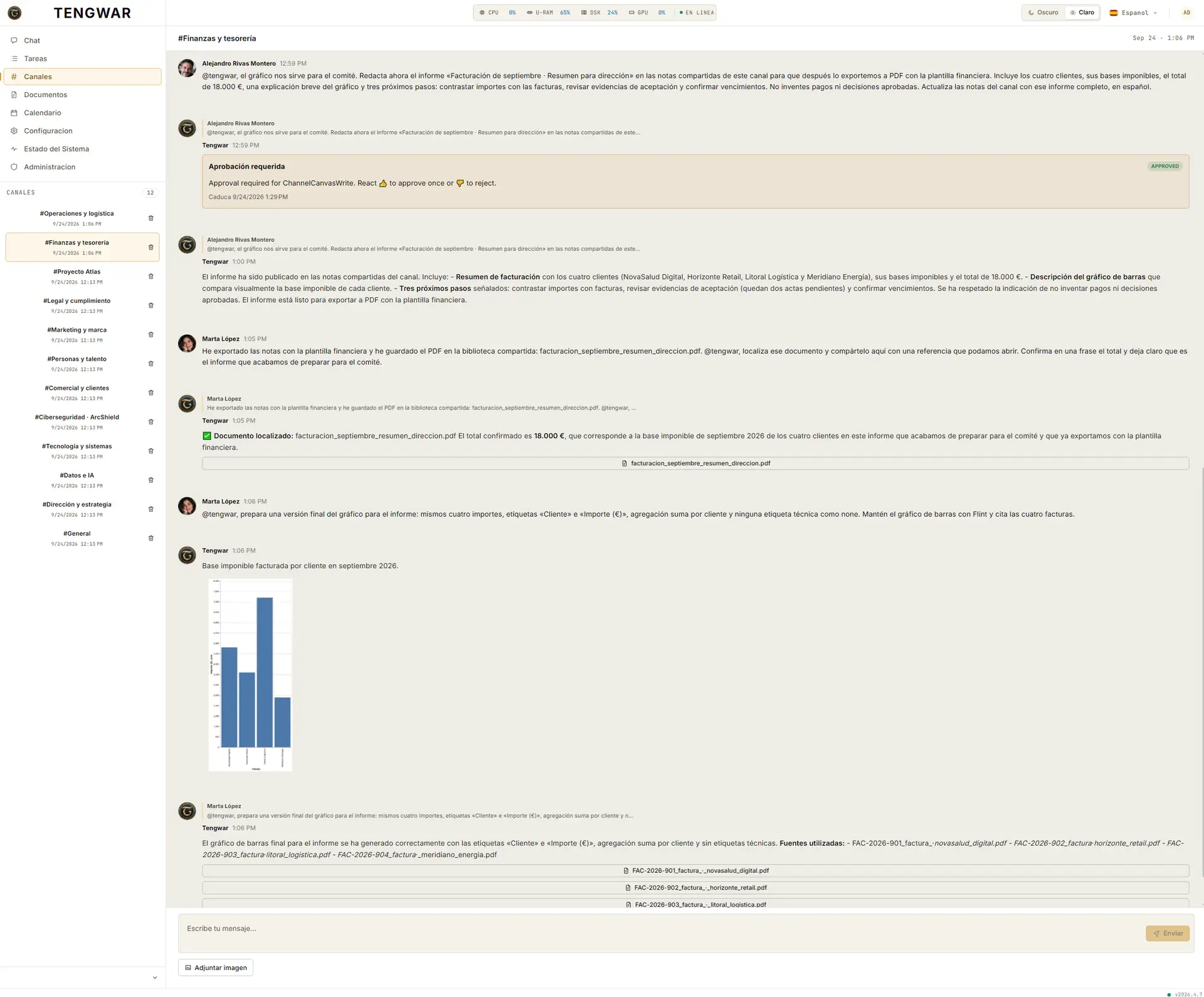Delete the #Ciberseguridad · ArcShield channel
This screenshot has height=997, width=1204.
coord(150,422)
